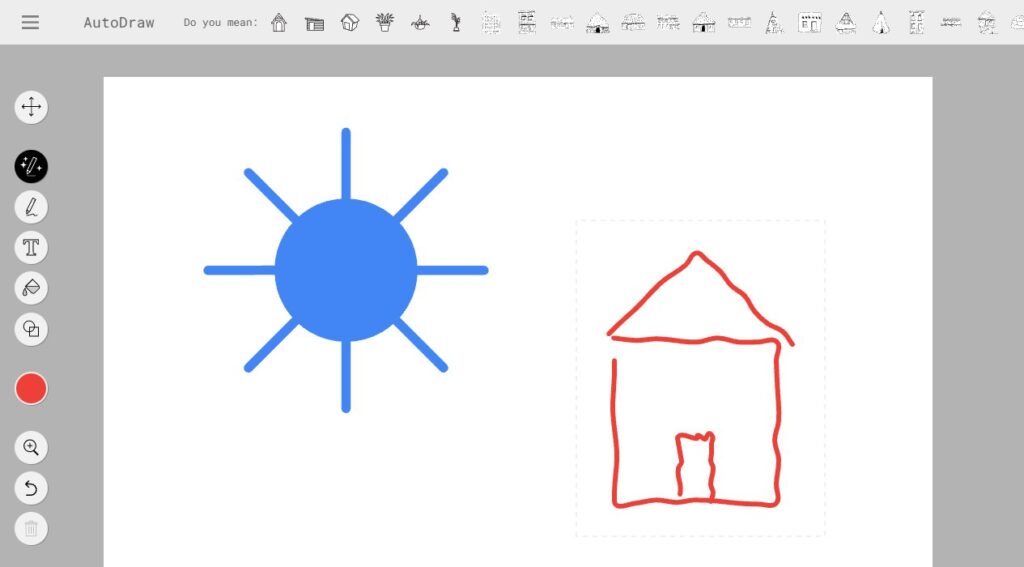Click the Delete trash can button
1024x567 pixels.
coord(31,528)
